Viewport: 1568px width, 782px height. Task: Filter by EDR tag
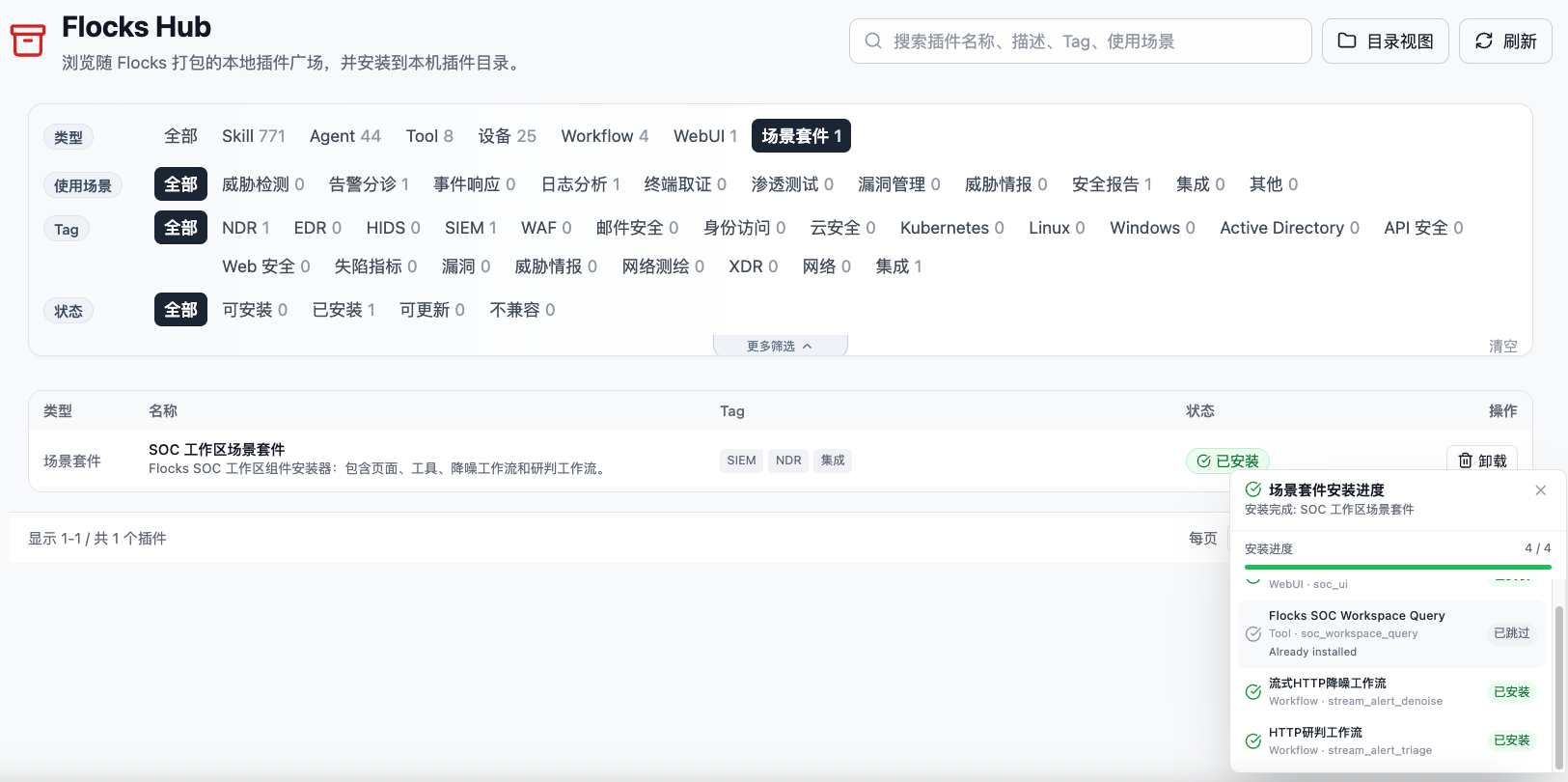[x=317, y=228]
